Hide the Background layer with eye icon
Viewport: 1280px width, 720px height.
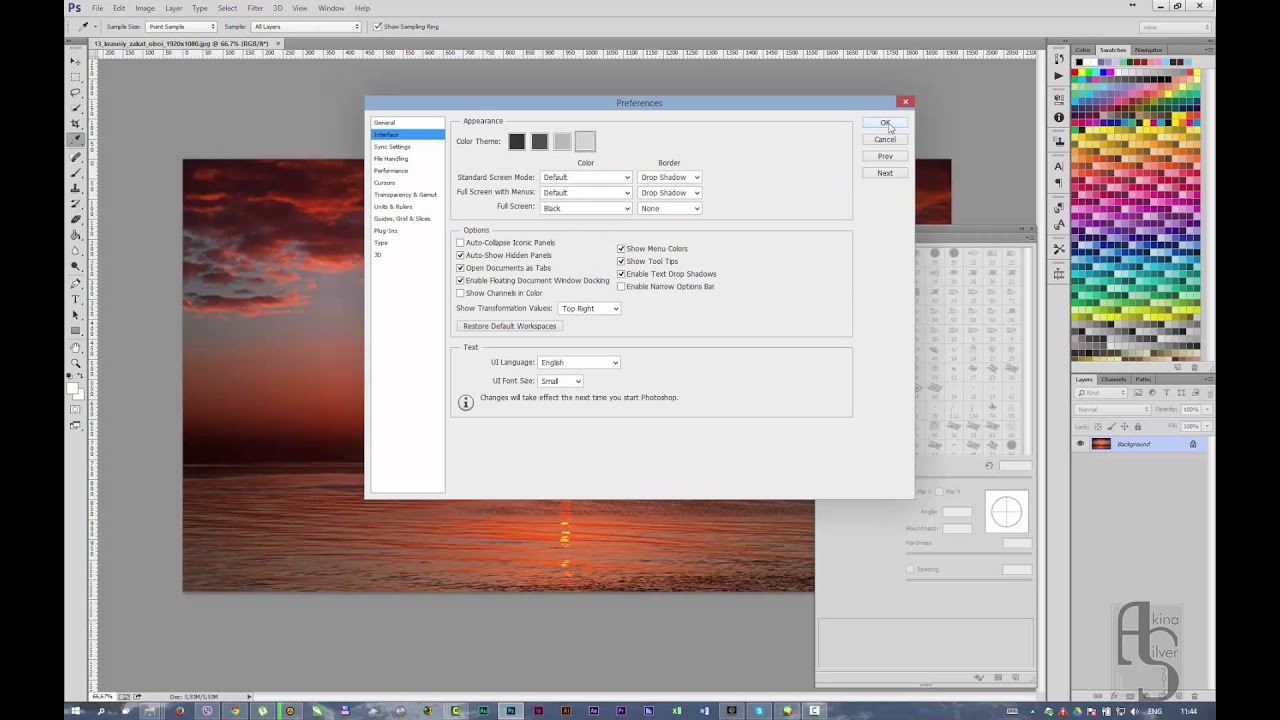click(1080, 444)
